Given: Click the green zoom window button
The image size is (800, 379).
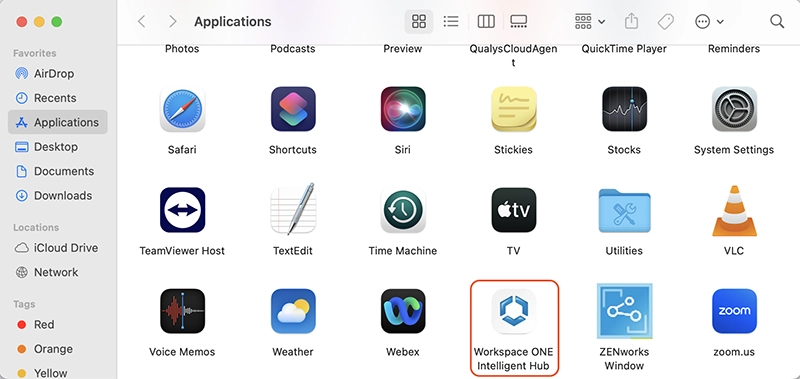Looking at the screenshot, I should coord(57,22).
